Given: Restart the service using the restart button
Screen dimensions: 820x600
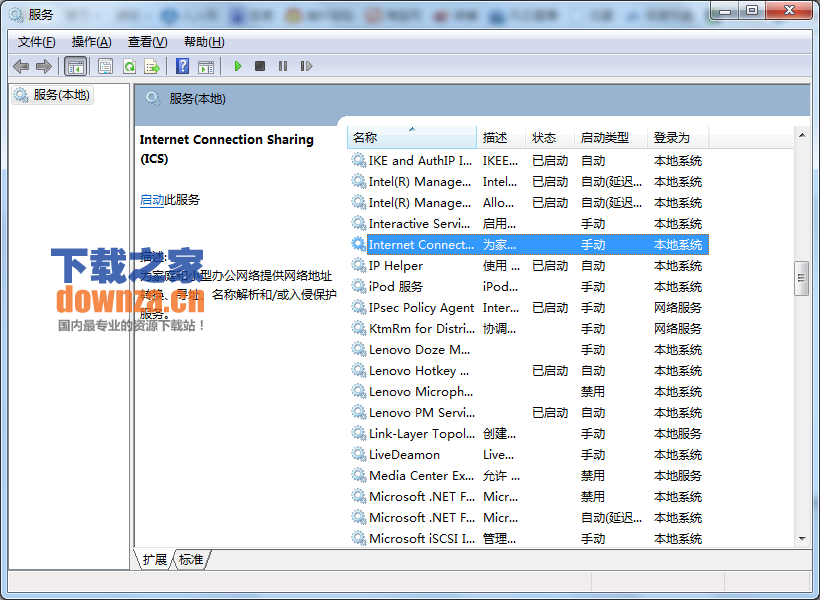Looking at the screenshot, I should tap(306, 66).
